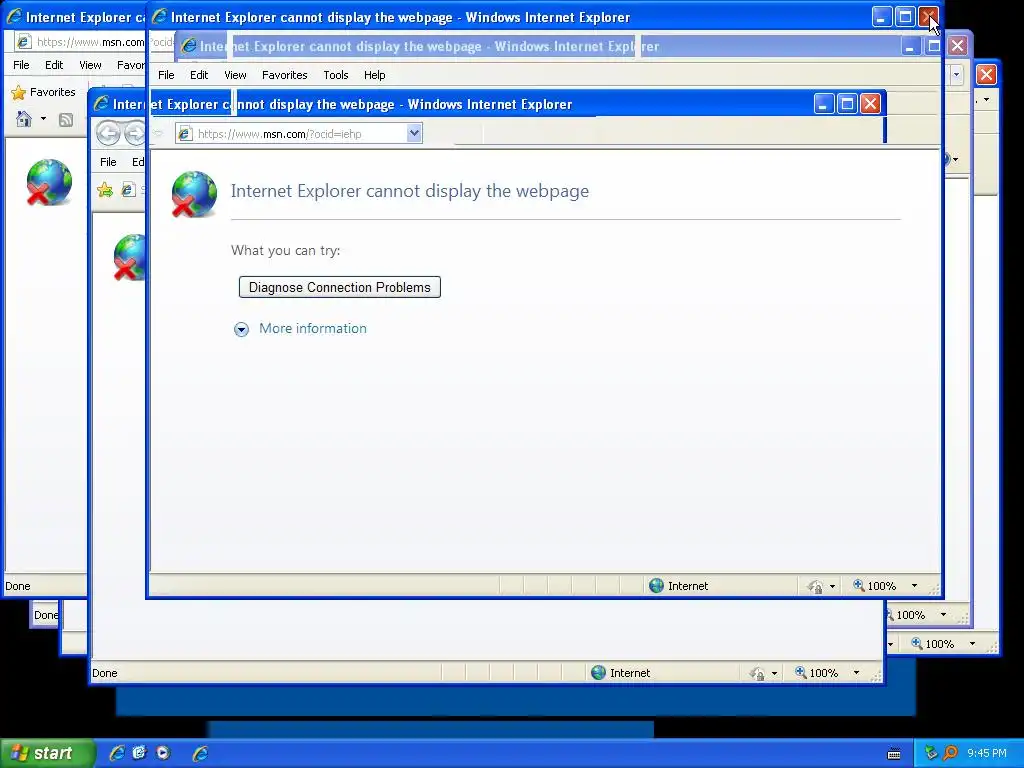Viewport: 1024px width, 768px height.
Task: Click "Internet" label in front status bar
Action: (x=688, y=586)
